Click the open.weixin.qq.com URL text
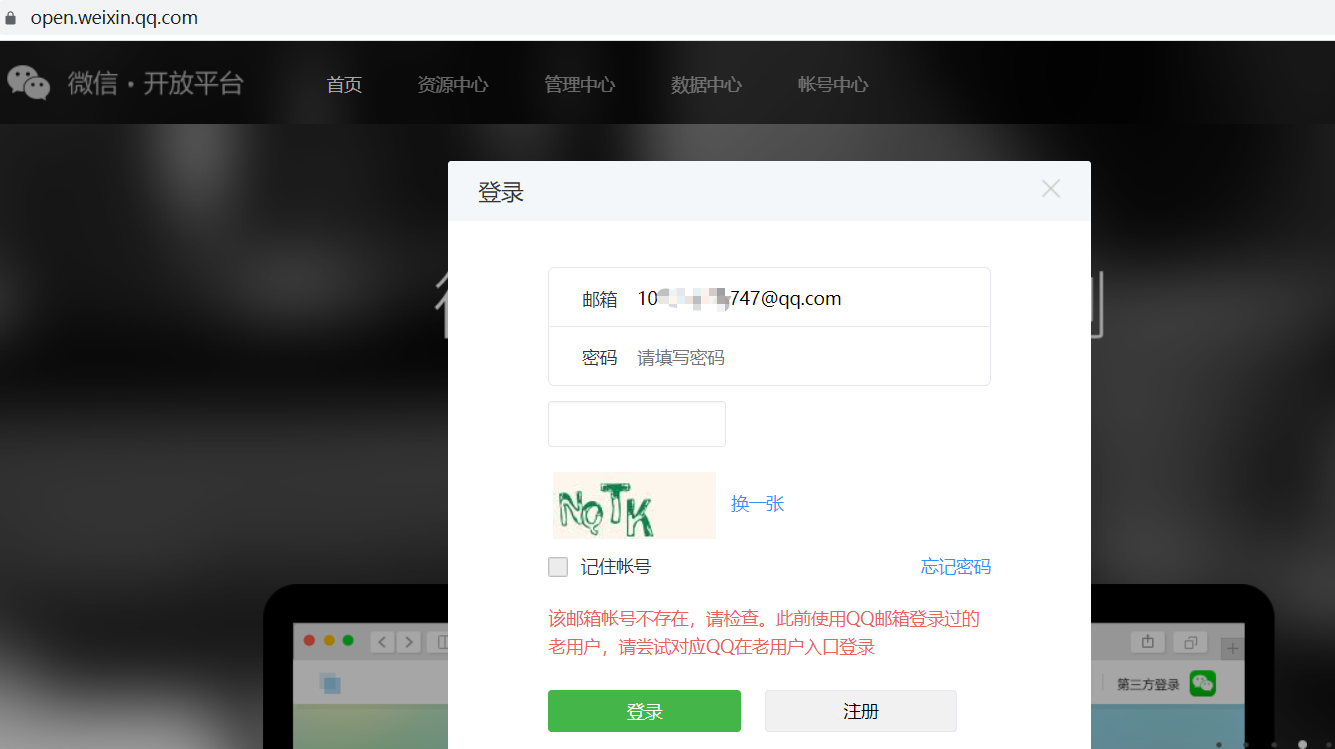 [114, 18]
